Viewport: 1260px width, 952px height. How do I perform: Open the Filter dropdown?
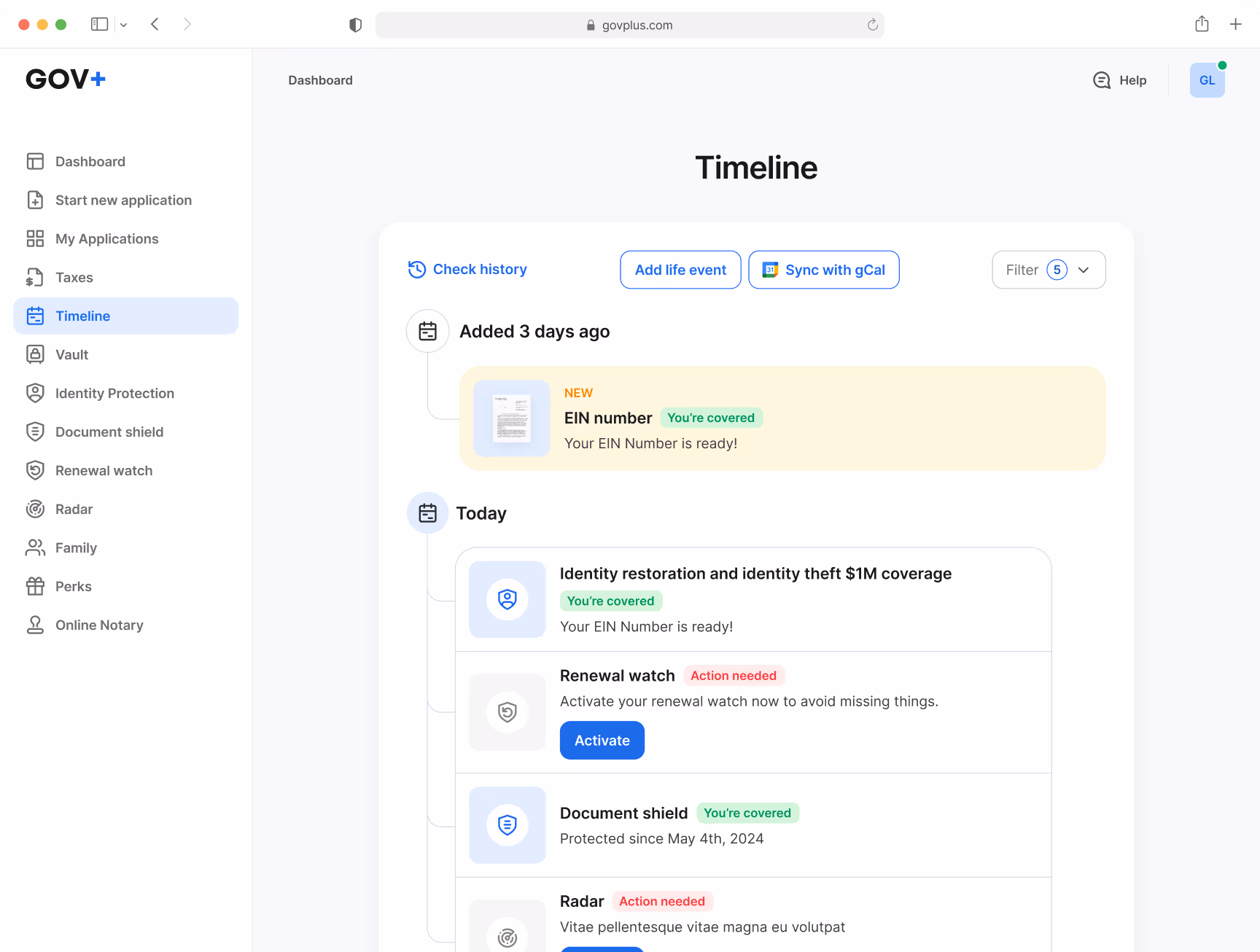point(1049,270)
